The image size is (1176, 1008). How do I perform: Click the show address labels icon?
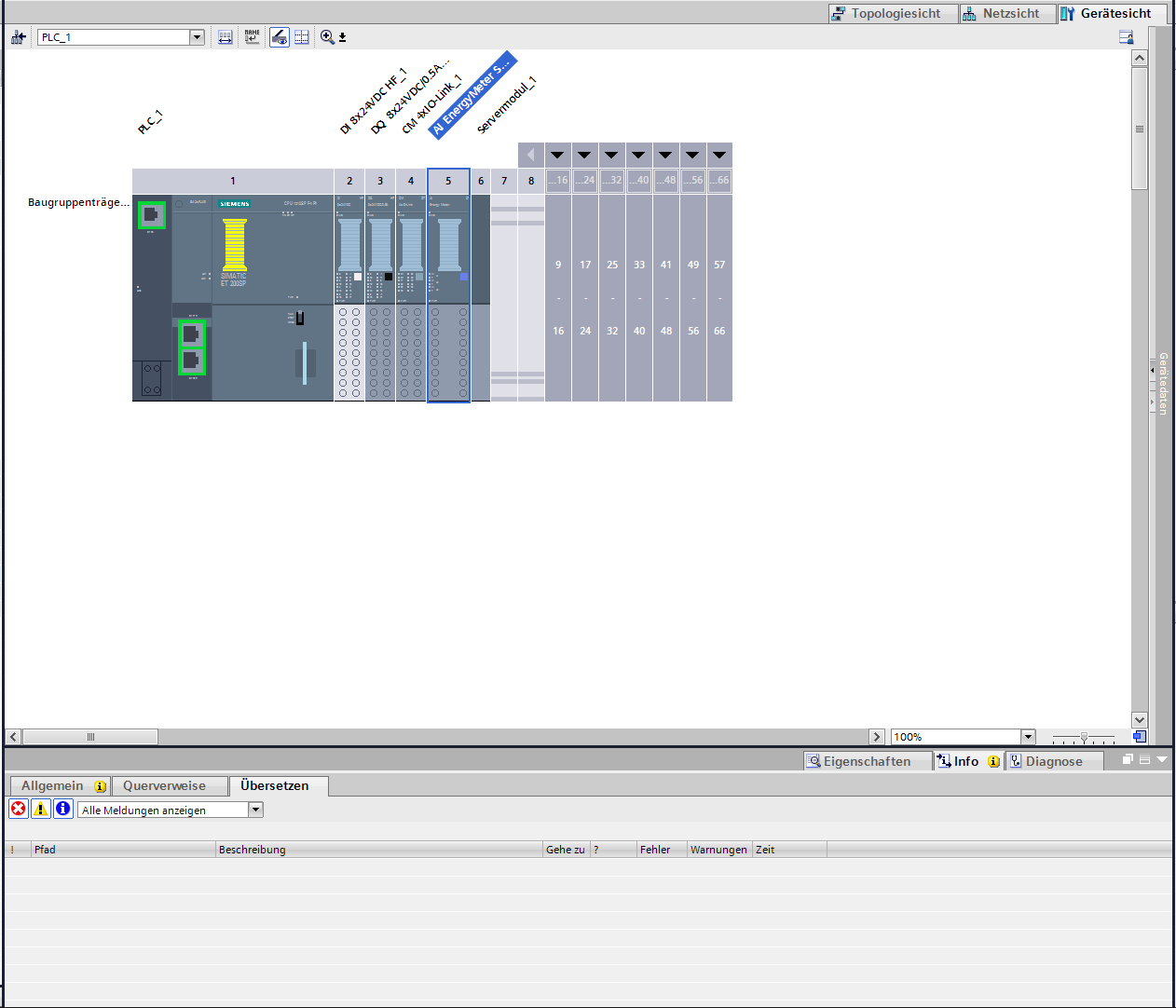click(226, 37)
